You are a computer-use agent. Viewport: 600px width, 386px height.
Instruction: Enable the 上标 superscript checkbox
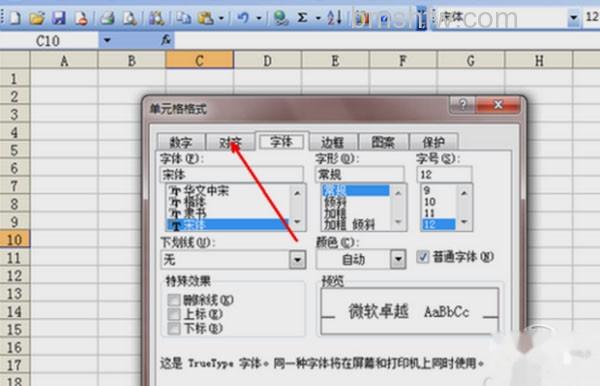point(174,314)
